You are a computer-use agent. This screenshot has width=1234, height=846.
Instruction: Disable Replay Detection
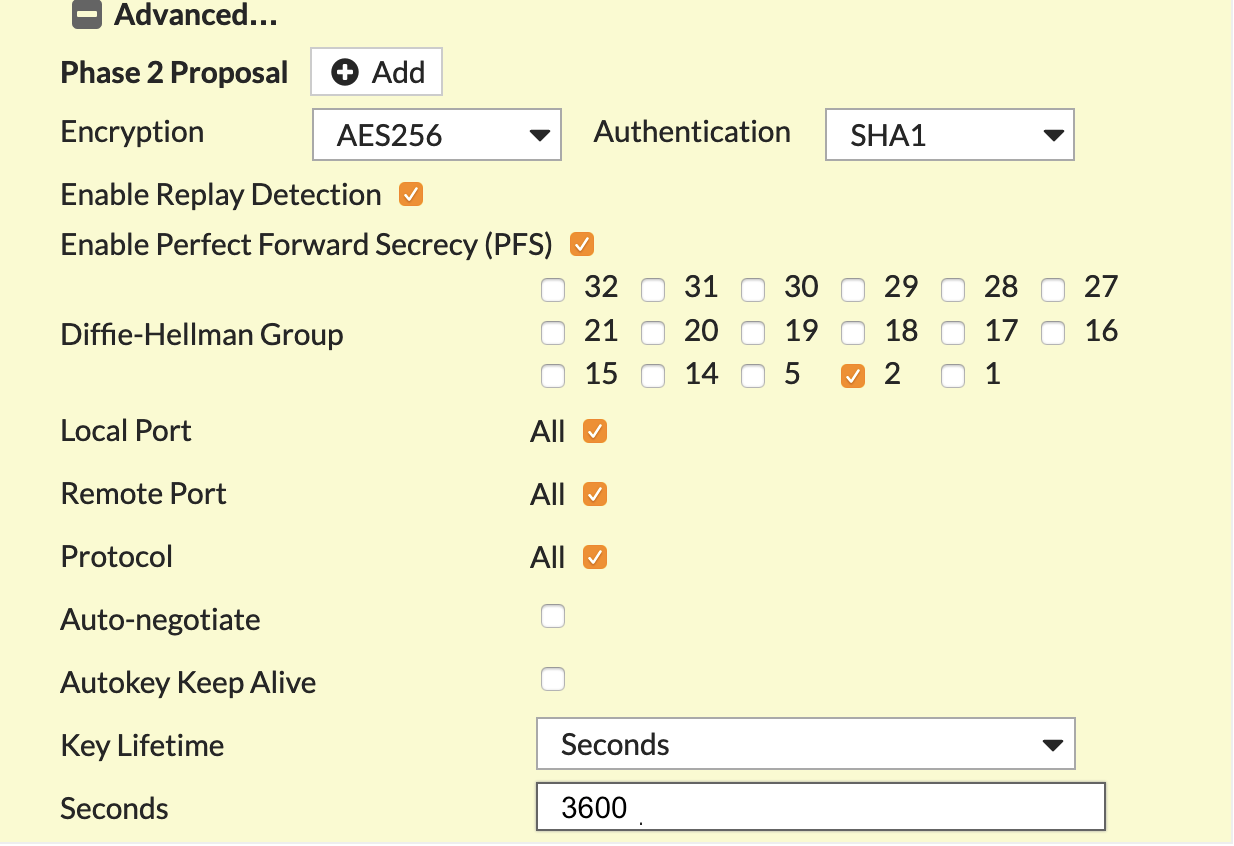click(410, 195)
